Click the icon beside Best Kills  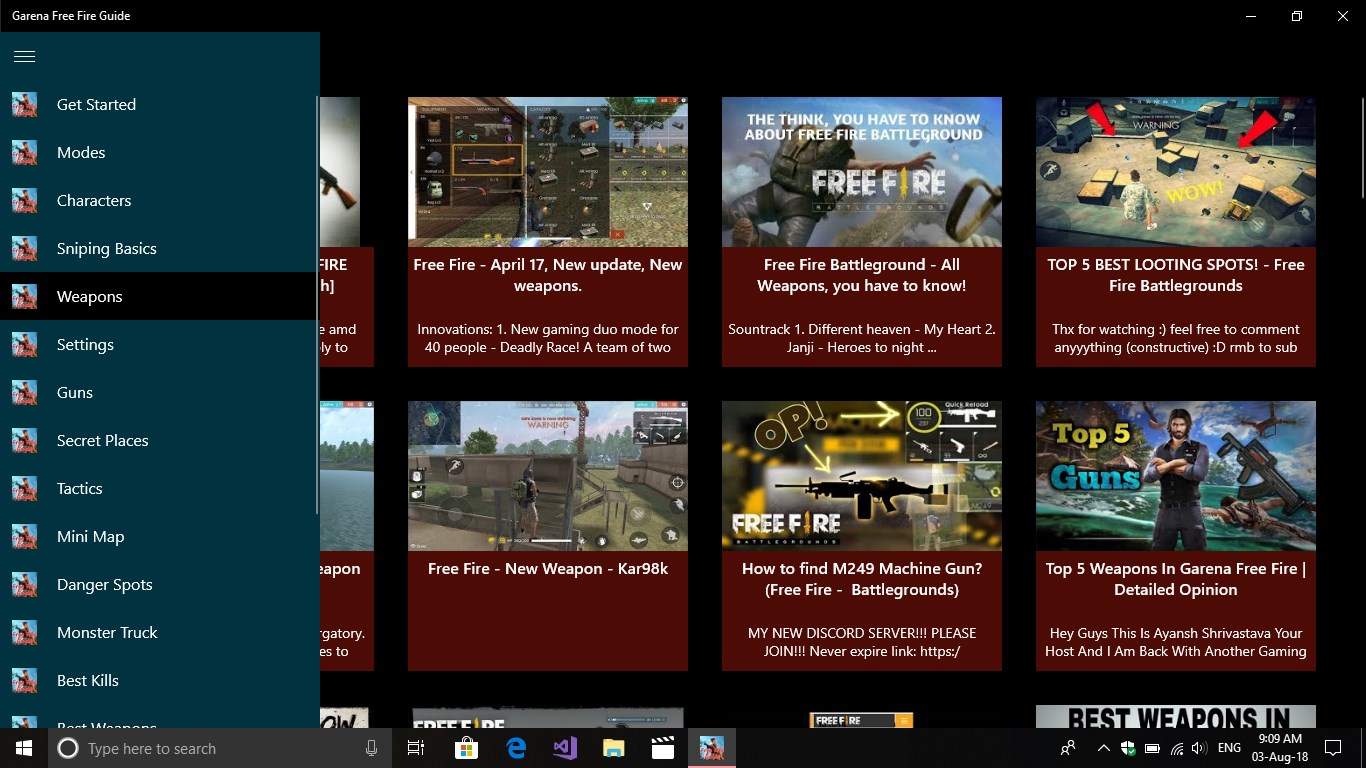pos(25,680)
